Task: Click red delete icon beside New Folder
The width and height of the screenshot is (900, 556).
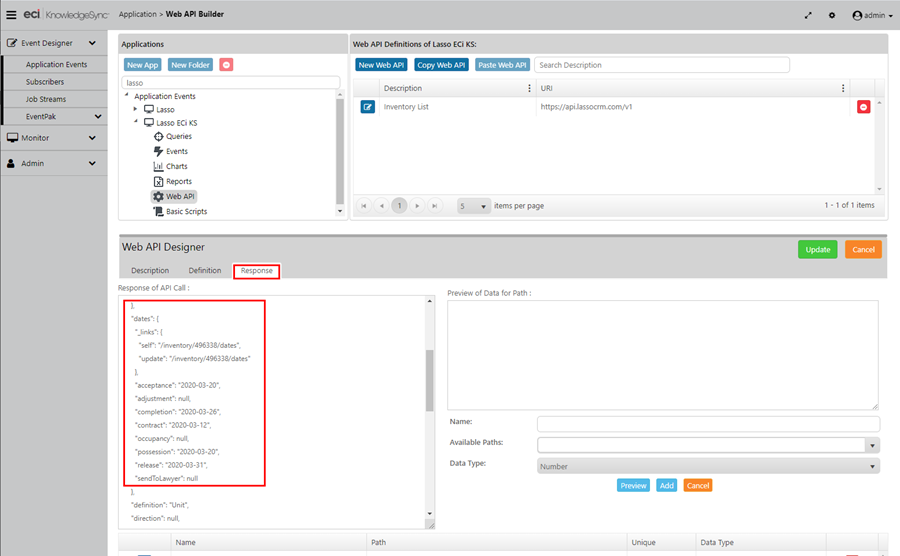Action: click(x=226, y=65)
